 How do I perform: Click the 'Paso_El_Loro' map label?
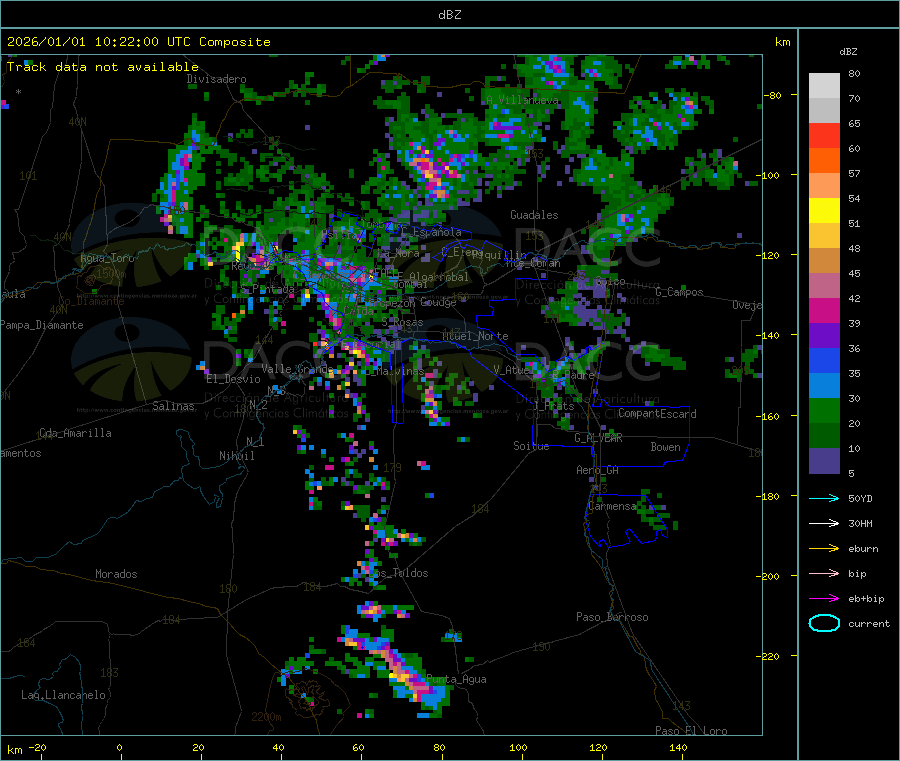[x=691, y=731]
